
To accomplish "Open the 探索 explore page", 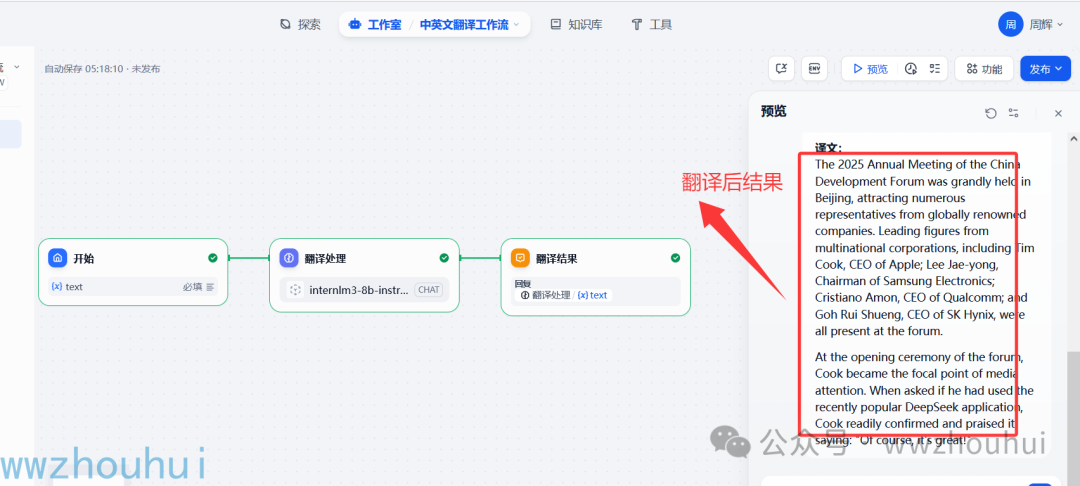I will click(300, 25).
